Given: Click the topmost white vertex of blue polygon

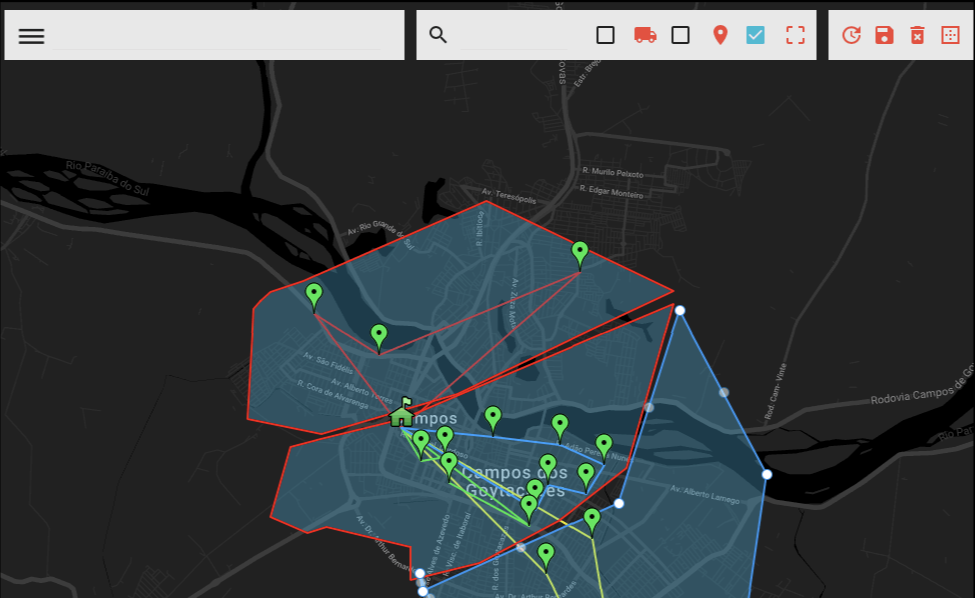Looking at the screenshot, I should click(x=680, y=310).
